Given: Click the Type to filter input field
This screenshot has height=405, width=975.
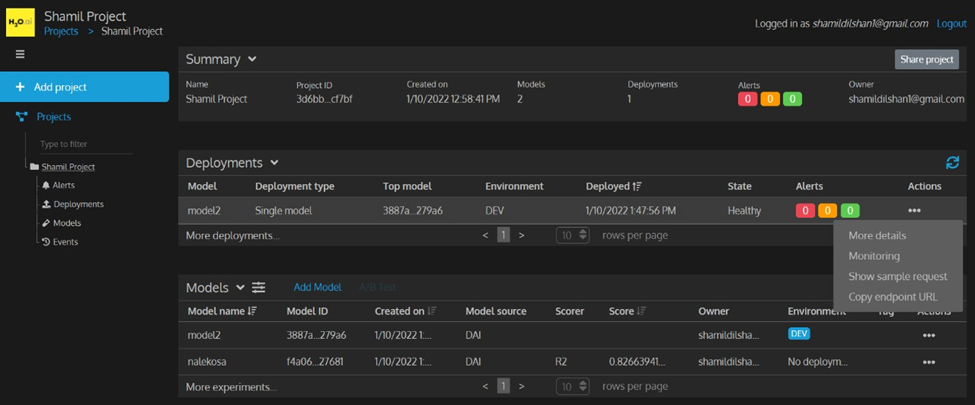Looking at the screenshot, I should (x=84, y=144).
